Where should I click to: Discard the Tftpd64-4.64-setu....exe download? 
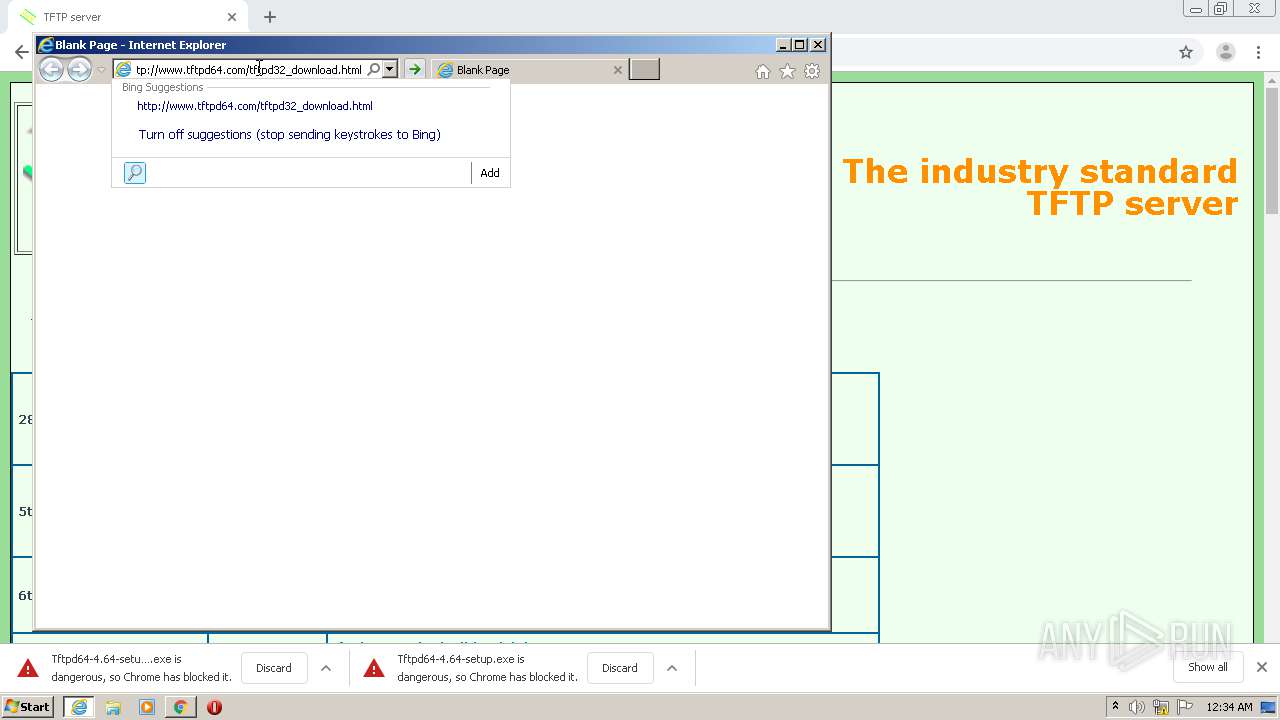tap(273, 668)
